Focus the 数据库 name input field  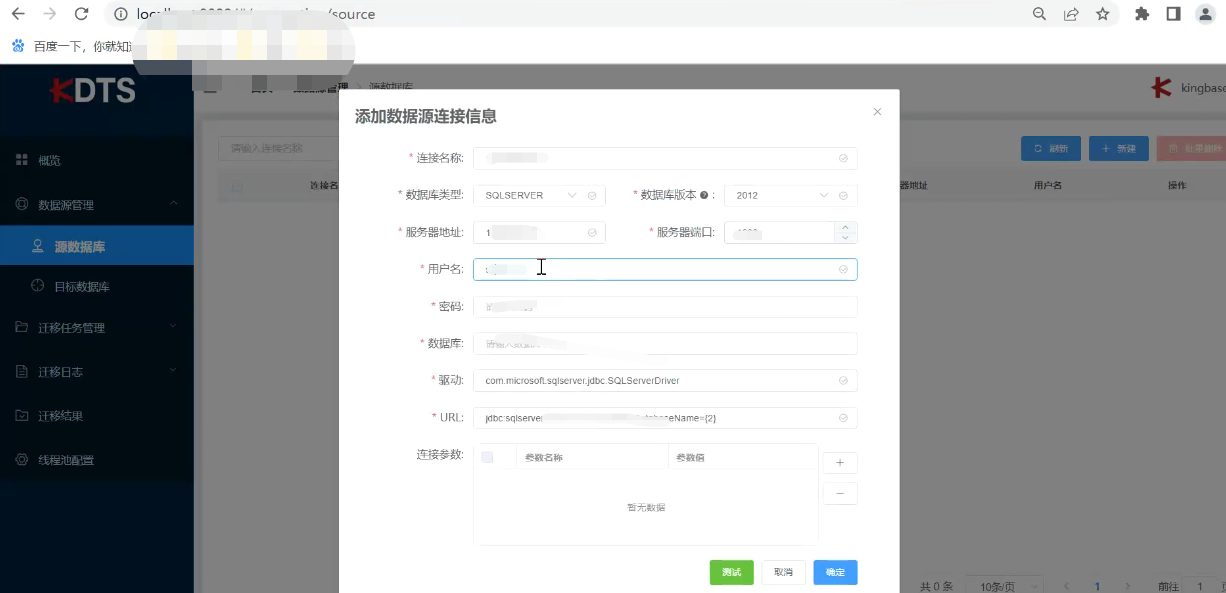665,343
